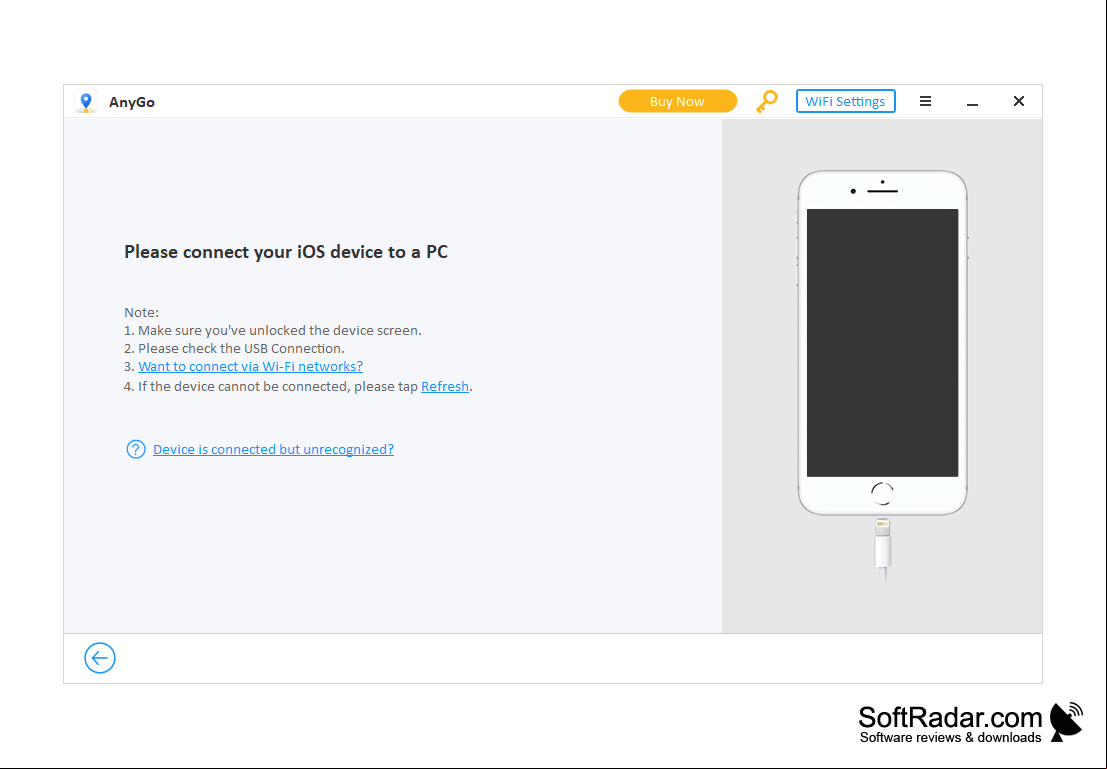The image size is (1107, 769).
Task: Open WiFi Settings
Action: pos(845,101)
